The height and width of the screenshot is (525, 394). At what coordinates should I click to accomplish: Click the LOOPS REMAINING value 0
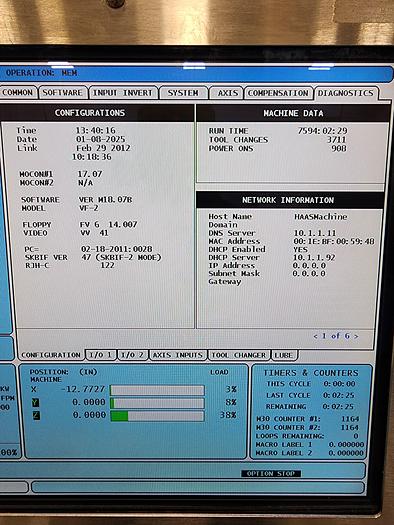tap(356, 436)
